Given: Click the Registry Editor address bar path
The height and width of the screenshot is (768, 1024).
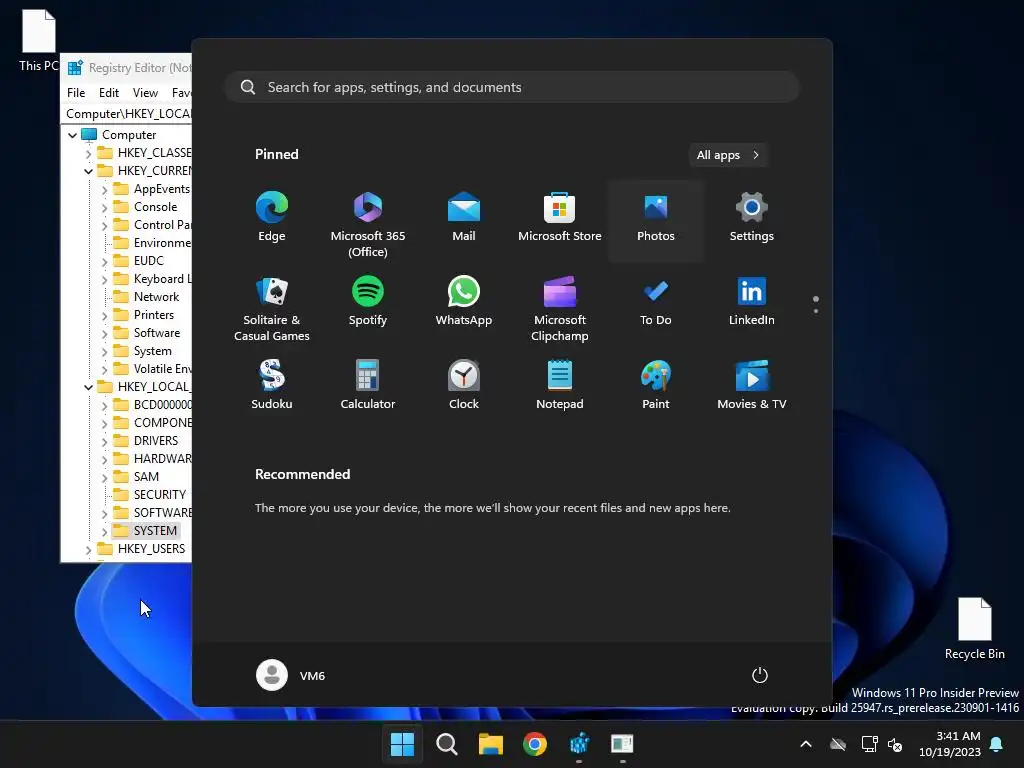Looking at the screenshot, I should [128, 114].
